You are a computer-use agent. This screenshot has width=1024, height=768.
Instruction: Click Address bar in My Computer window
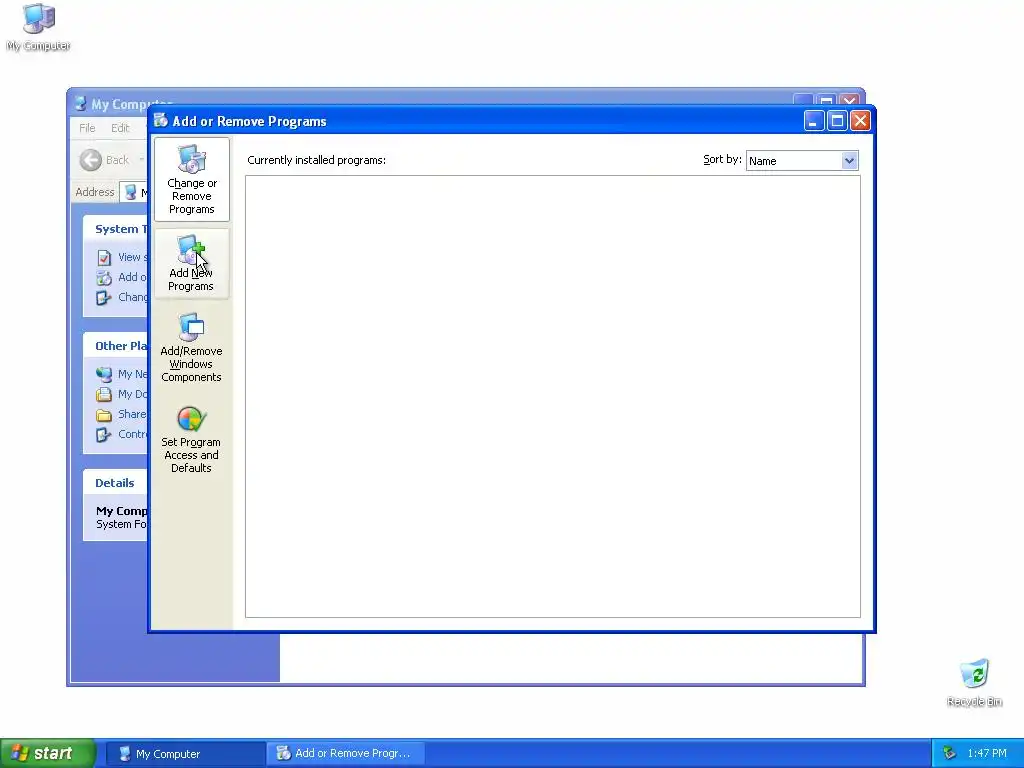coord(133,192)
